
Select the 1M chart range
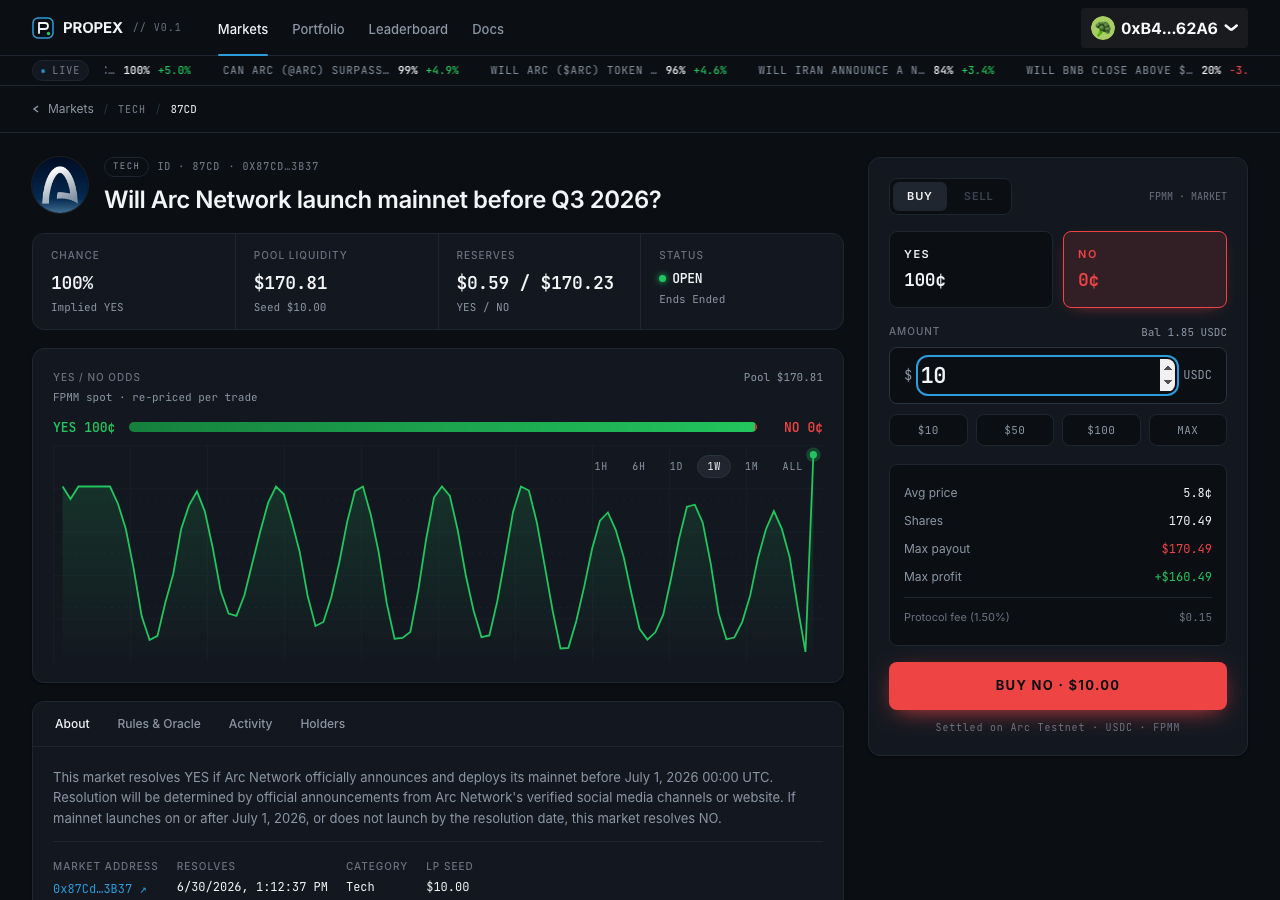tap(751, 466)
